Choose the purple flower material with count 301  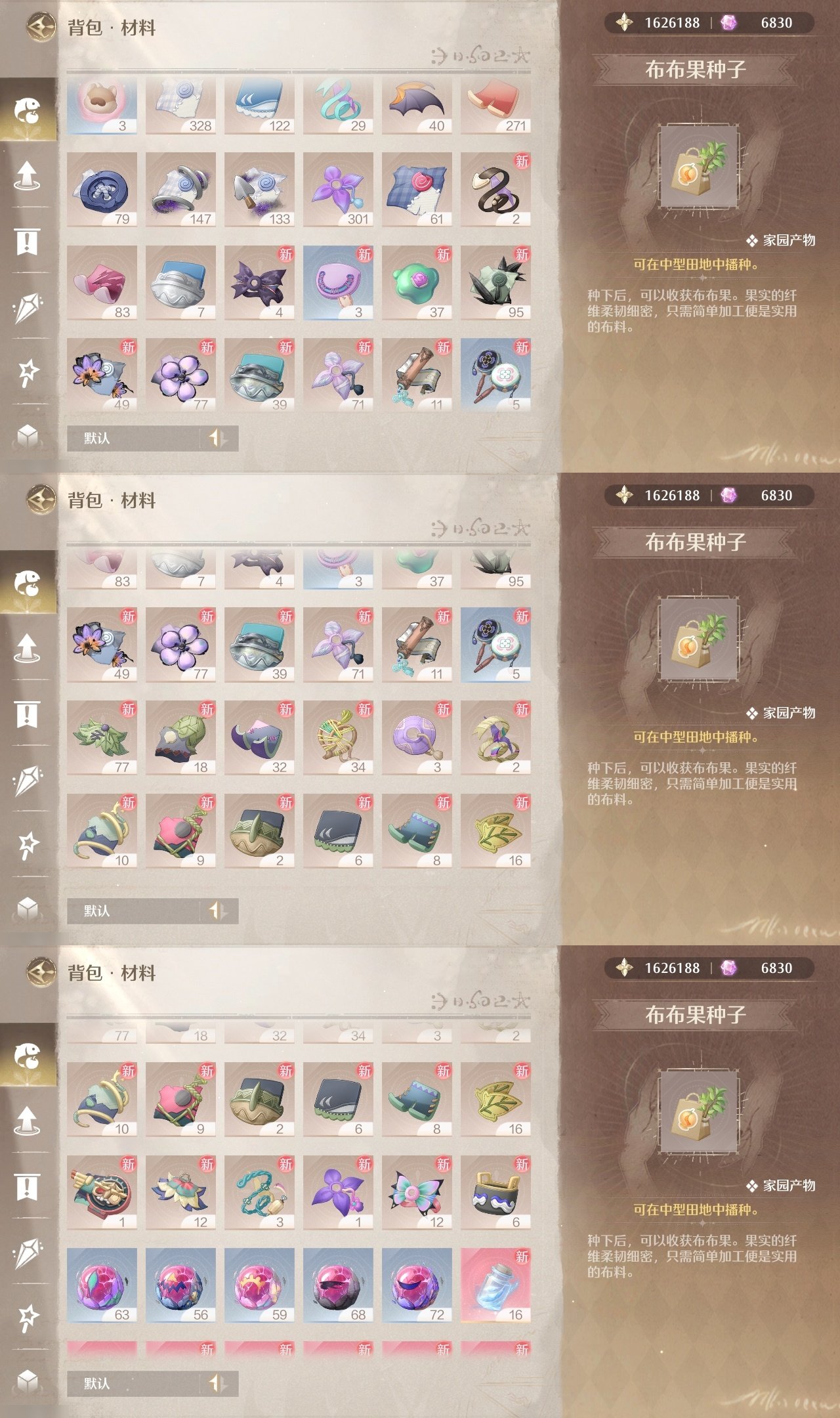(x=338, y=189)
